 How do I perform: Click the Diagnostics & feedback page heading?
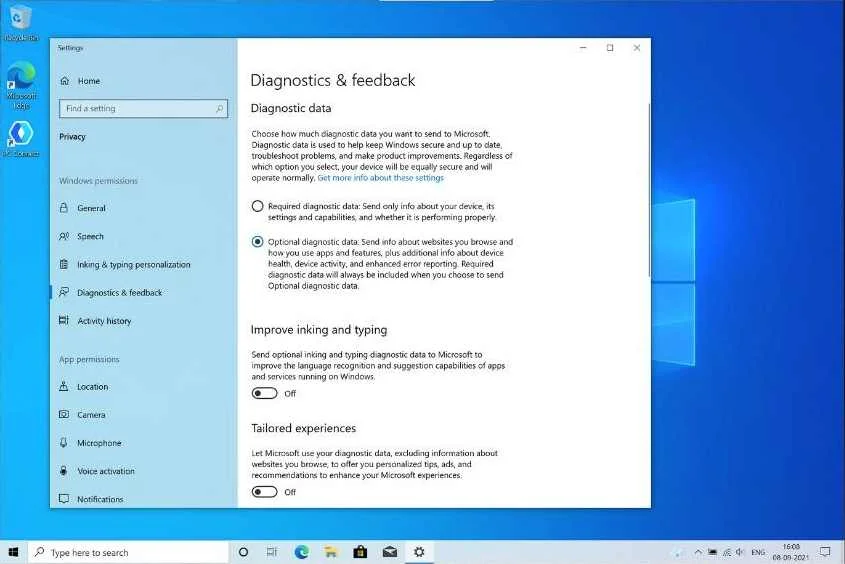tap(333, 81)
